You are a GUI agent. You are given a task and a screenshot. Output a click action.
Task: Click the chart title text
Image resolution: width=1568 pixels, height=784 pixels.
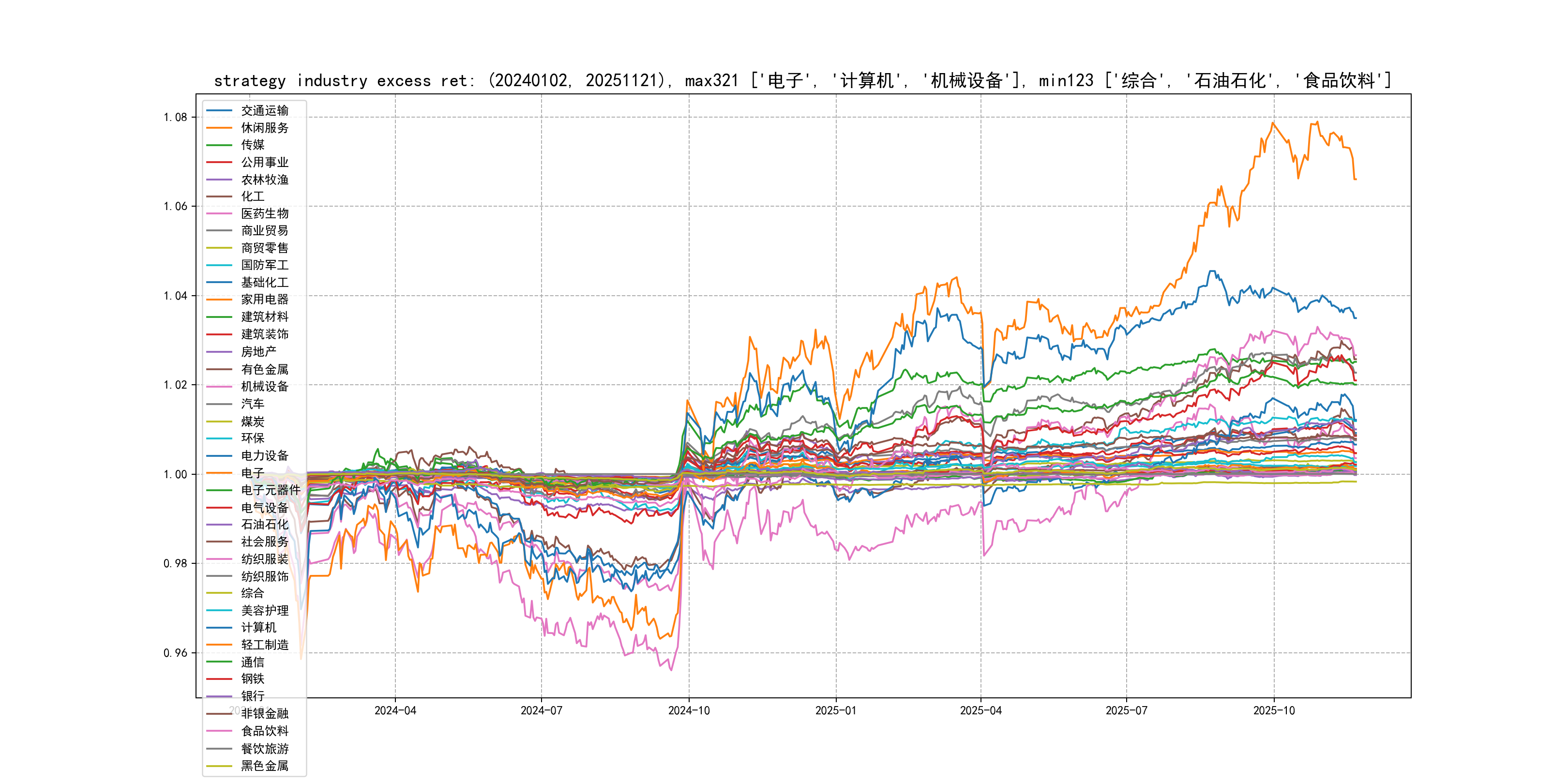coord(802,80)
